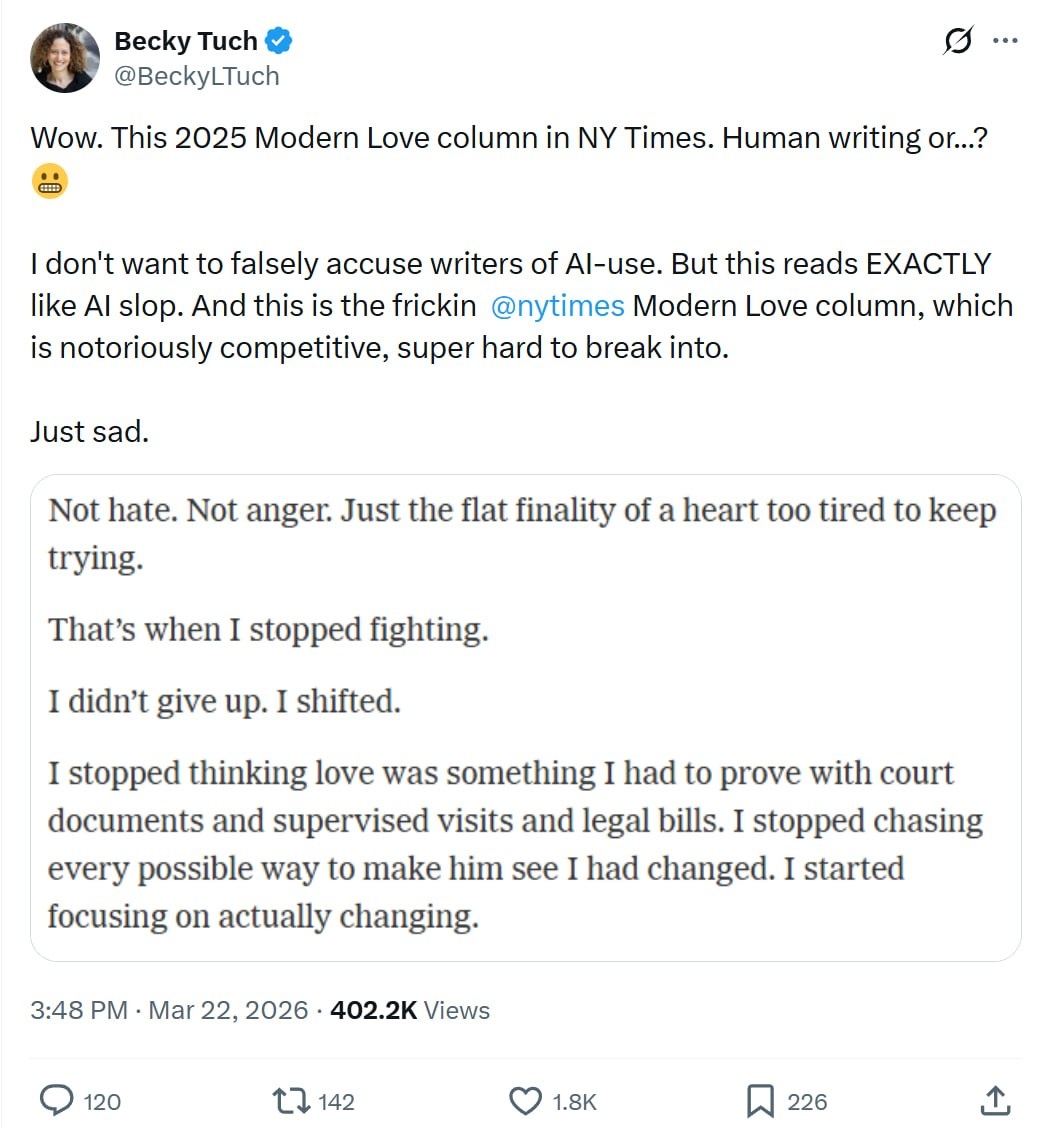Viewport: 1050px width, 1128px height.
Task: Open the @BeckyLTuch handle link
Action: pos(197,76)
